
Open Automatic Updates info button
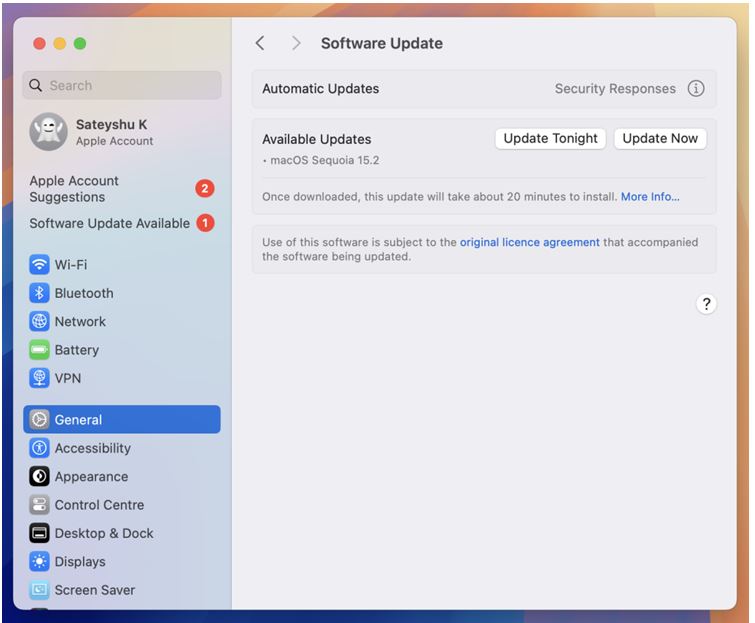696,88
